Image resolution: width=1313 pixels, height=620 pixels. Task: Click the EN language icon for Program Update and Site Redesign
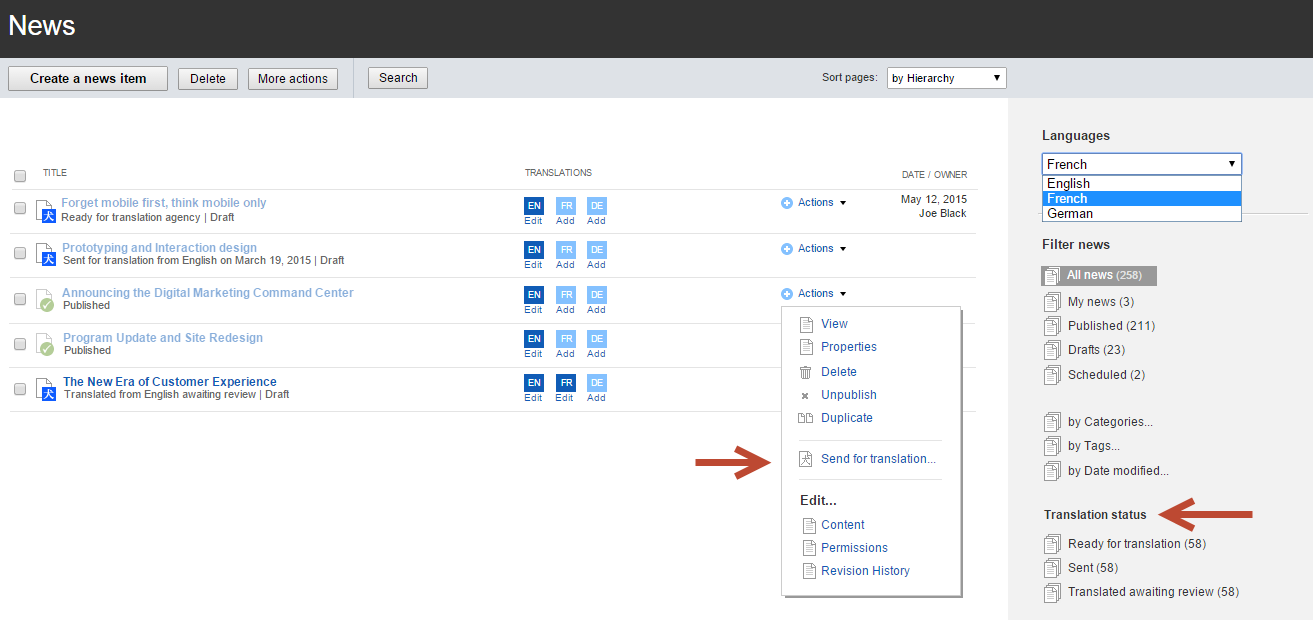tap(534, 339)
